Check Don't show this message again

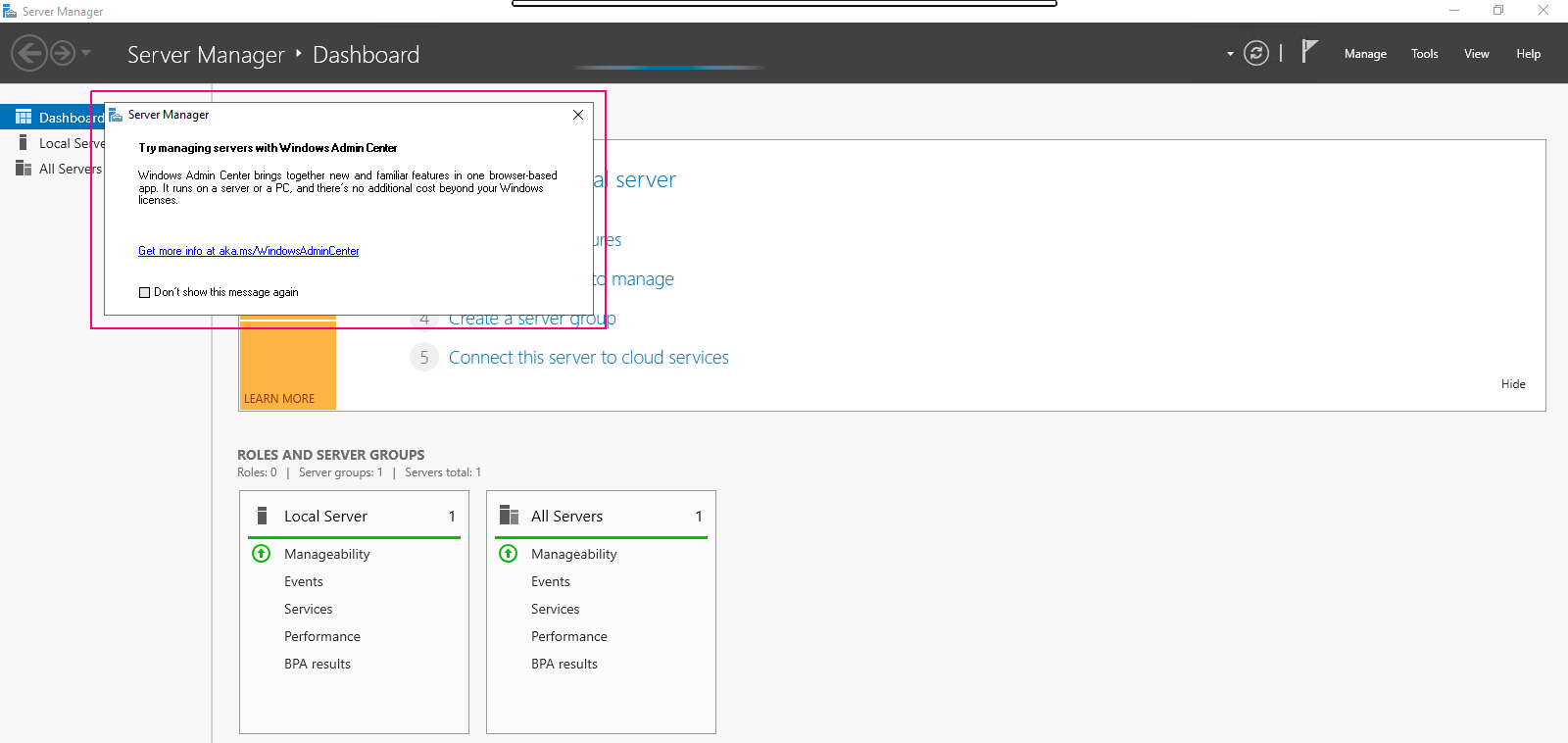click(x=145, y=292)
